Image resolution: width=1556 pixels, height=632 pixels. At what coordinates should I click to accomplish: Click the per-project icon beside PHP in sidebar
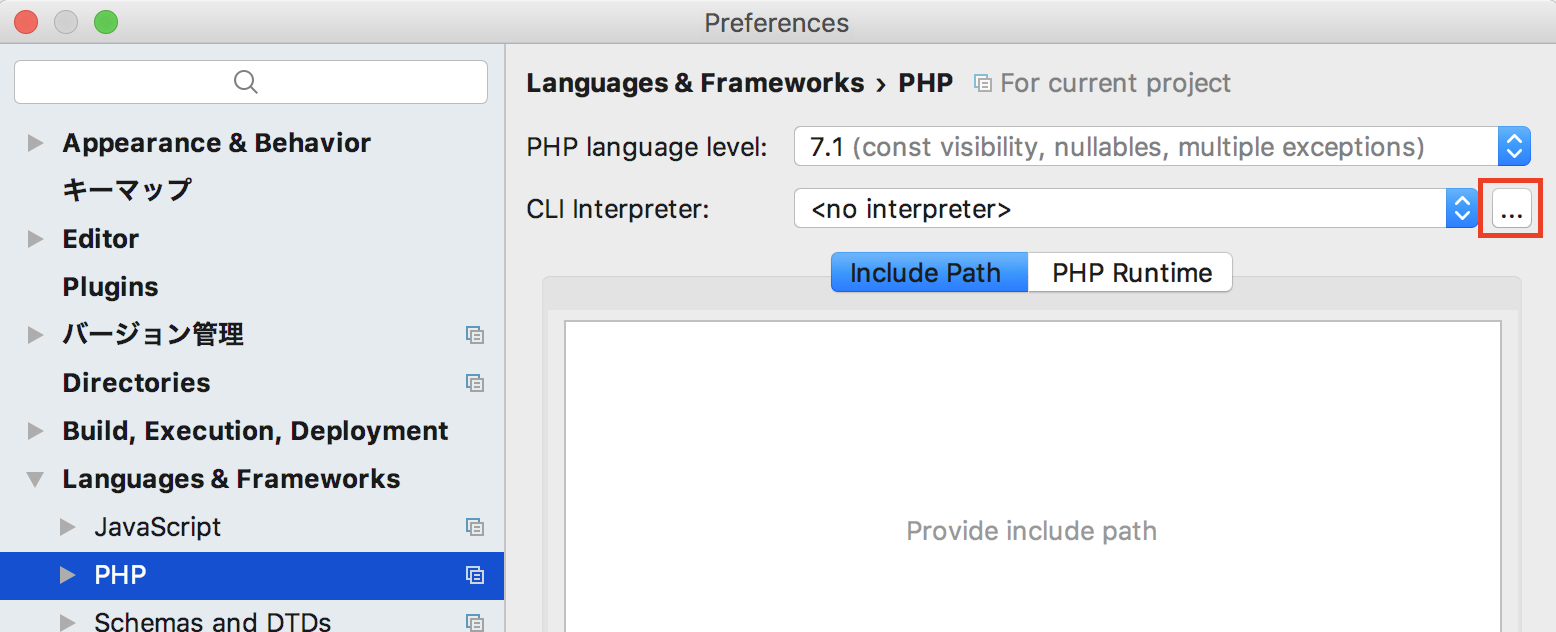[x=476, y=575]
